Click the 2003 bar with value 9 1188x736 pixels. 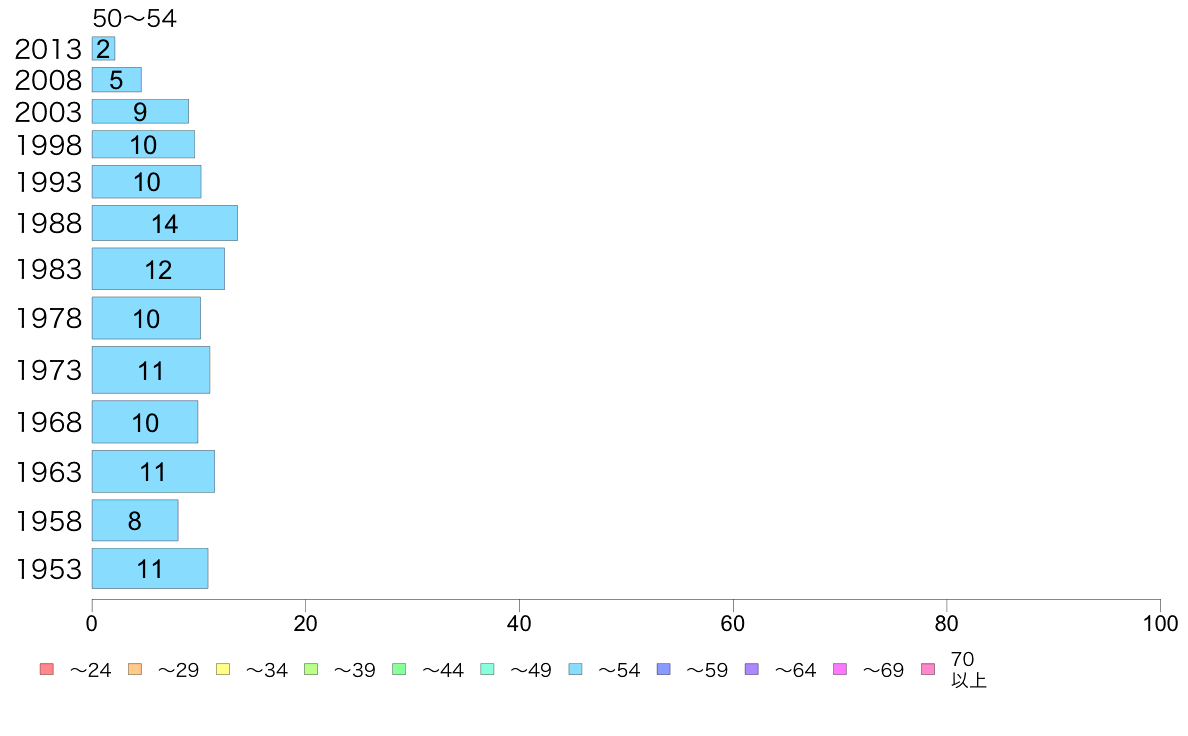pyautogui.click(x=140, y=111)
